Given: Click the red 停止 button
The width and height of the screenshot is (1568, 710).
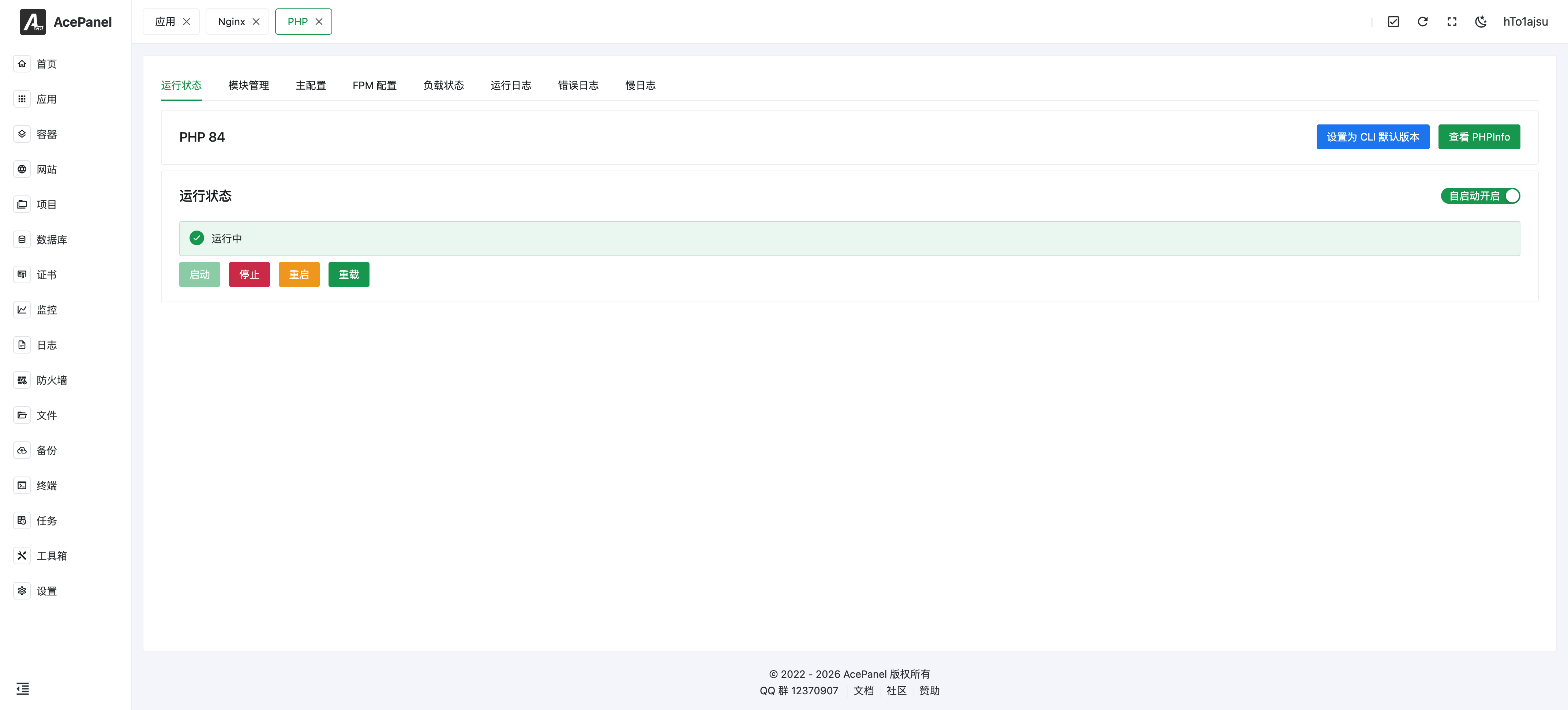Looking at the screenshot, I should 249,274.
